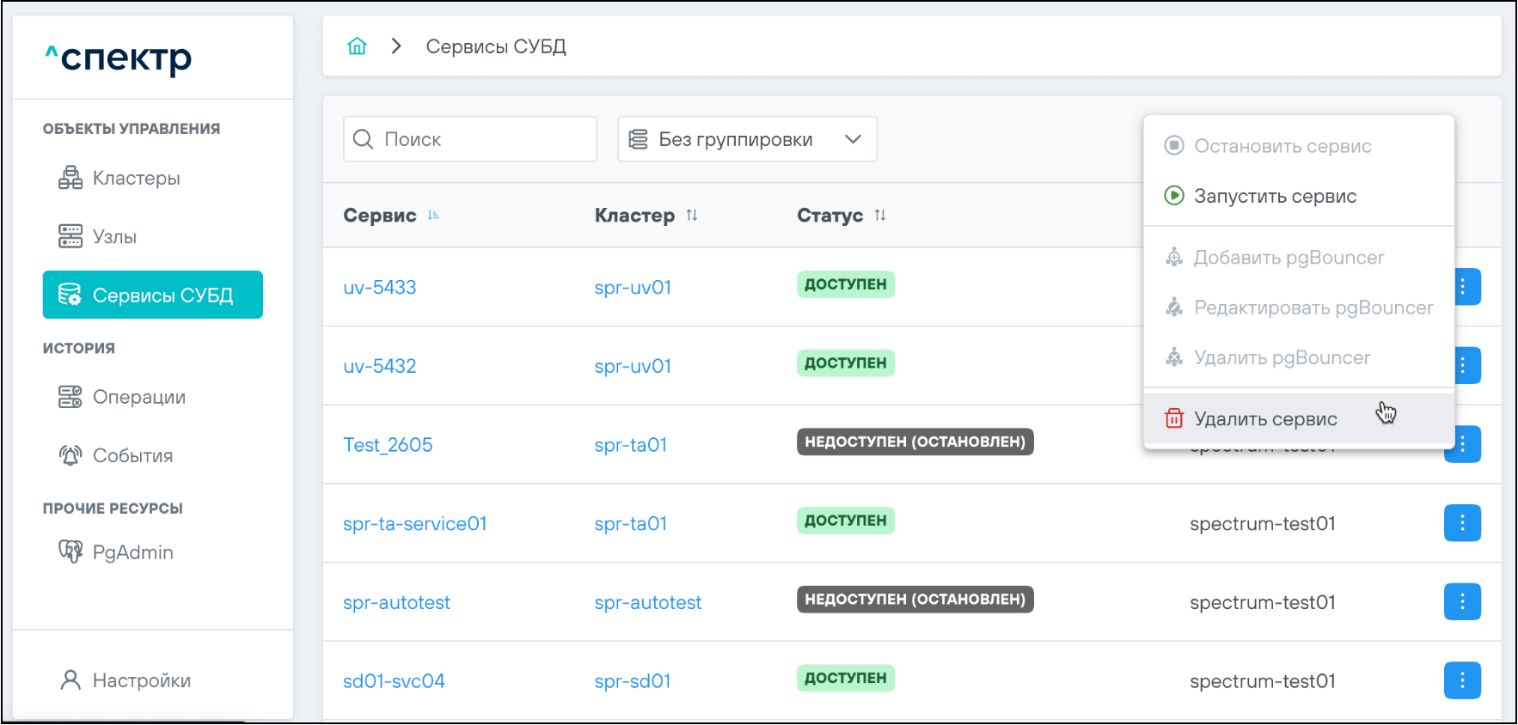This screenshot has width=1518, height=725.
Task: Sort by the Кластер column arrows
Action: [x=692, y=216]
